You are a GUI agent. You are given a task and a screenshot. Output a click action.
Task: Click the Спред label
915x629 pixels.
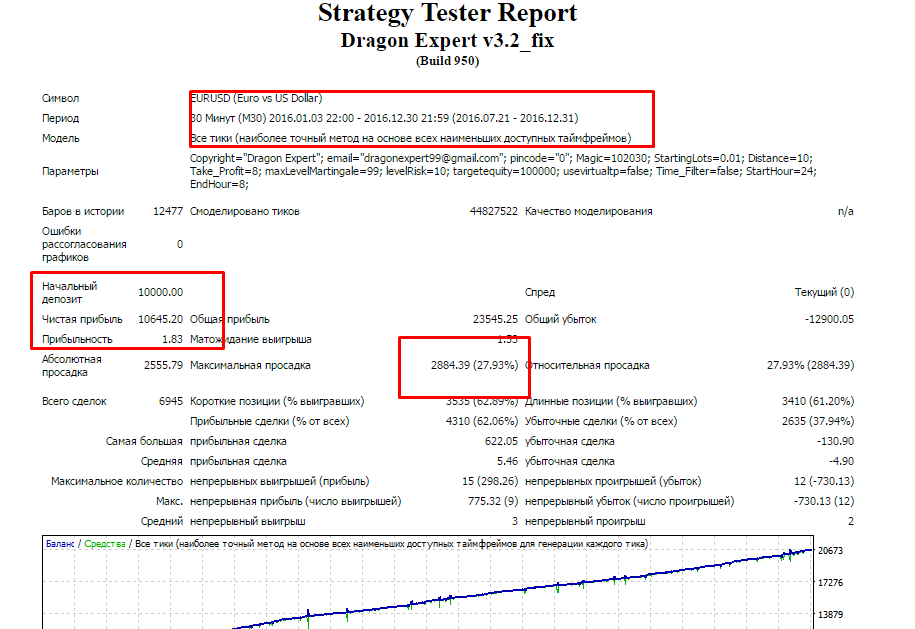click(x=540, y=292)
